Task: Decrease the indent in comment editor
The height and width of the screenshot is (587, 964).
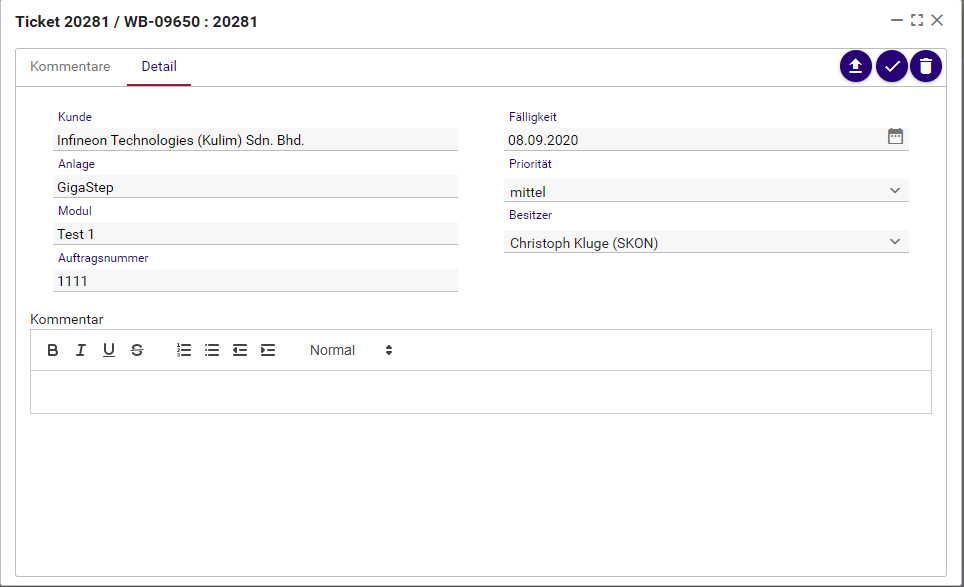Action: (x=240, y=350)
